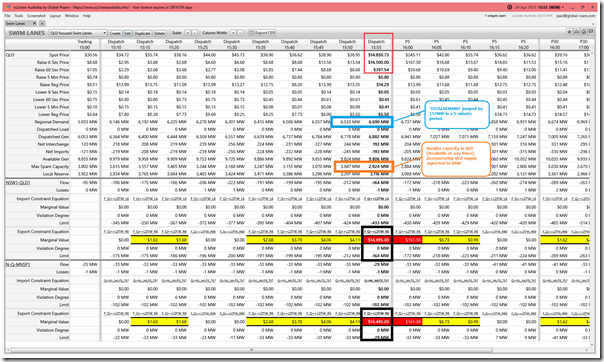Open the Tools menu
The width and height of the screenshot is (604, 362).
point(18,16)
